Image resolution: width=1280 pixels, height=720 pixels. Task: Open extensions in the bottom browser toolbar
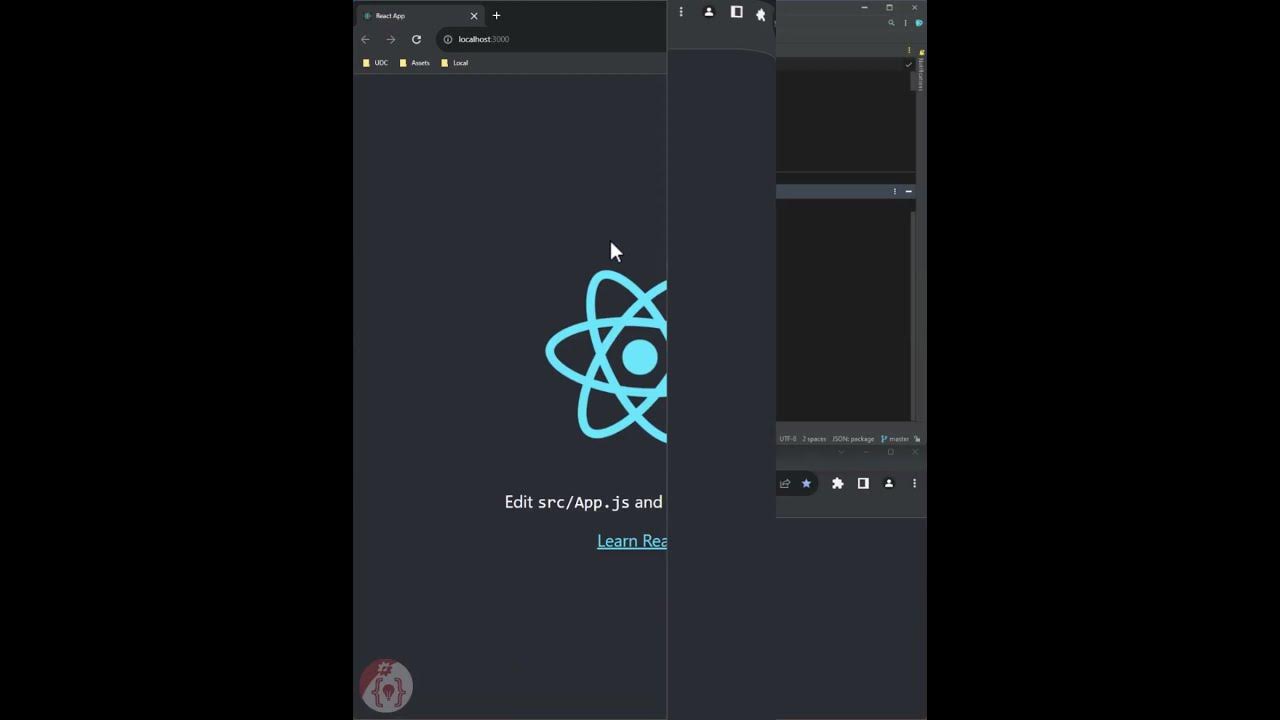838,484
